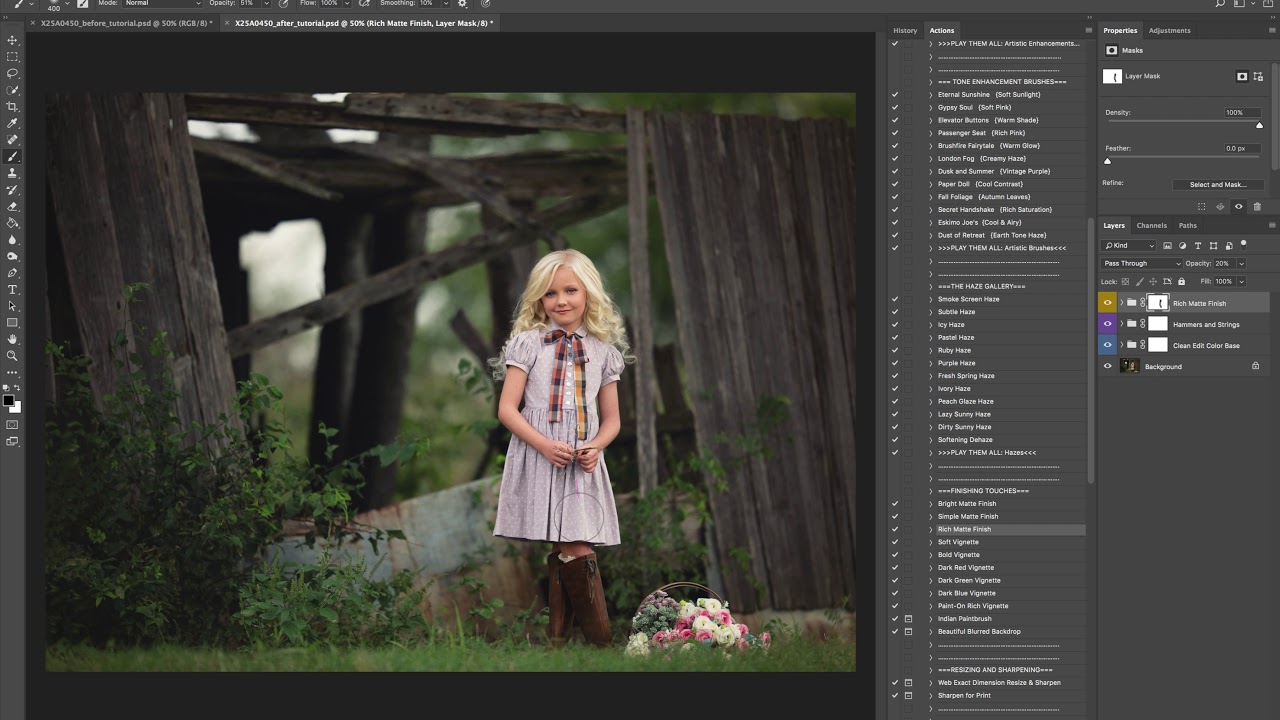The image size is (1280, 720).
Task: Click the Select and Mask button
Action: tap(1217, 185)
